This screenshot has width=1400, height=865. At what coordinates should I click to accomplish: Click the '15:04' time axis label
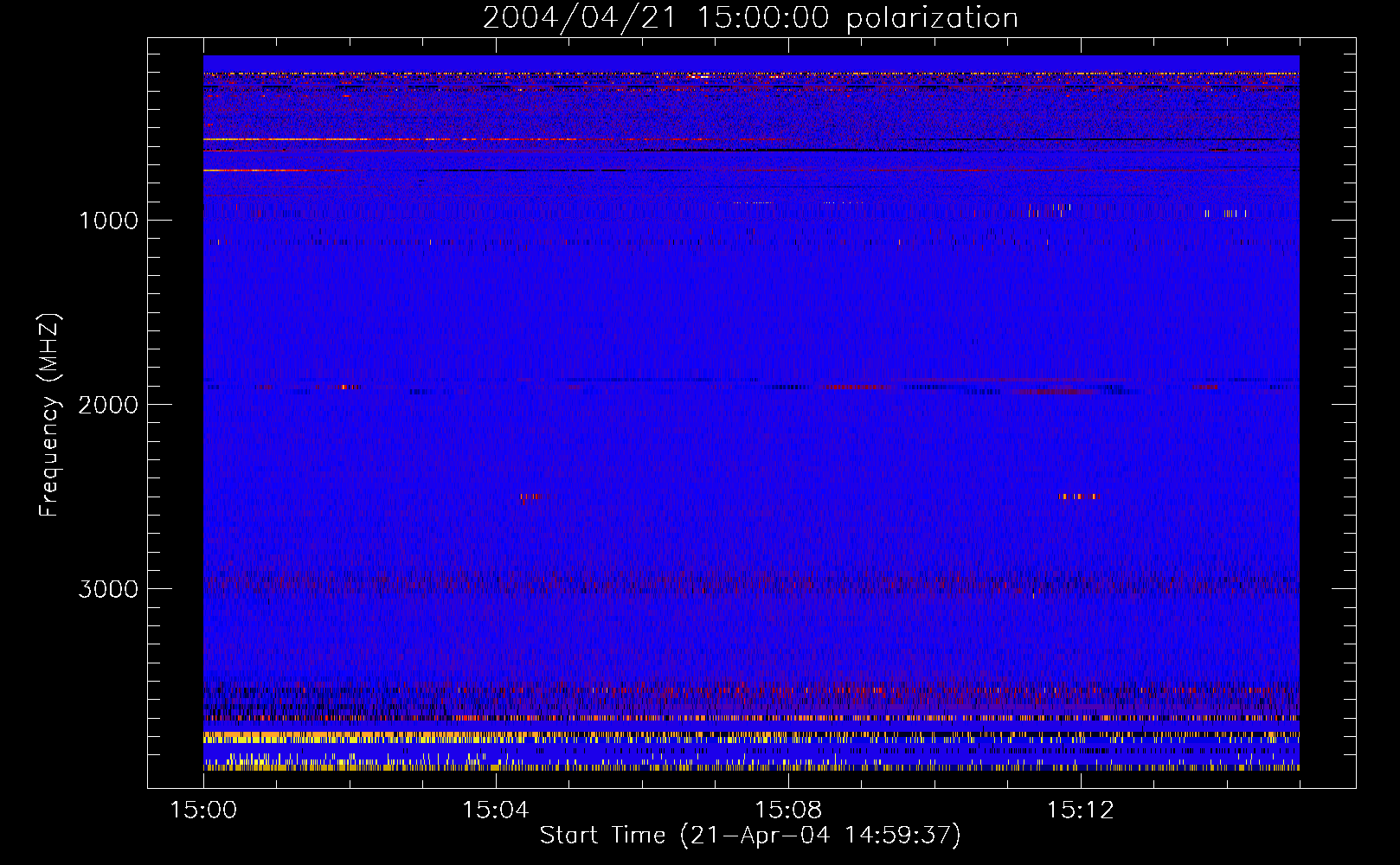495,811
